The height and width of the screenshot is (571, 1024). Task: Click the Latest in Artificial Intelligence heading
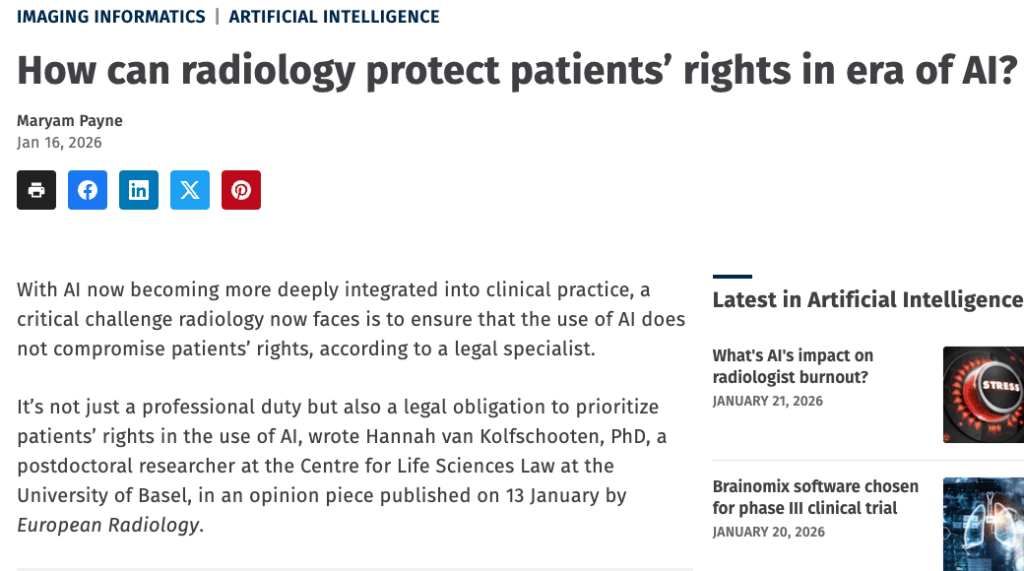(867, 300)
